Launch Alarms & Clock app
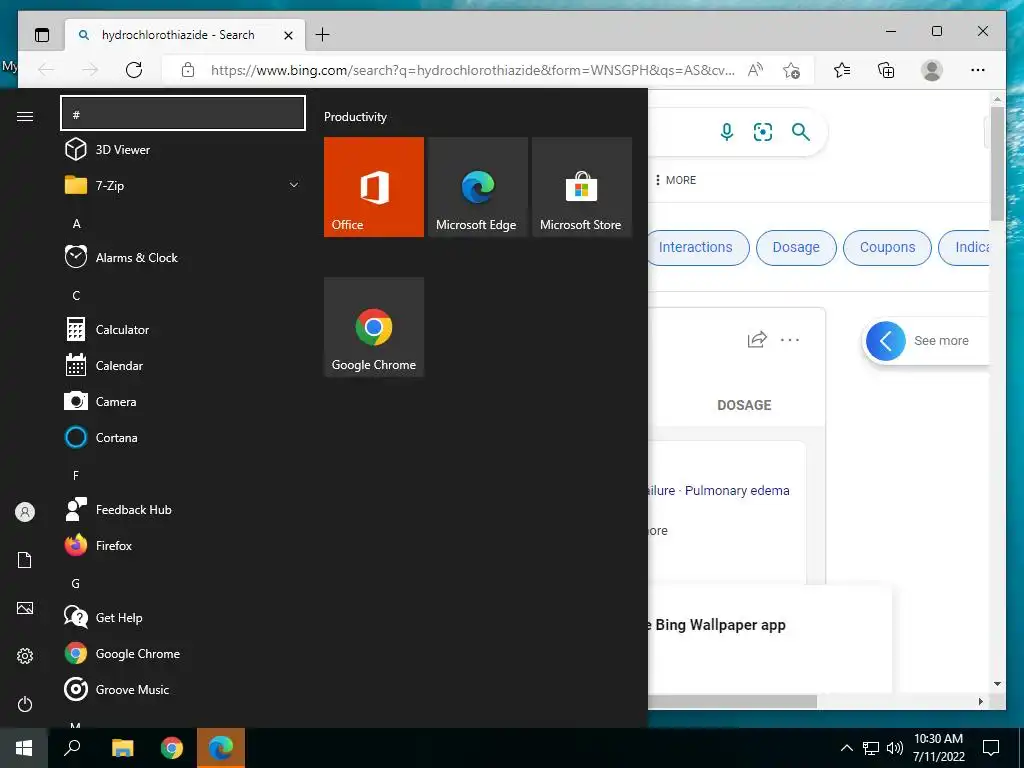This screenshot has height=768, width=1024. 183,257
